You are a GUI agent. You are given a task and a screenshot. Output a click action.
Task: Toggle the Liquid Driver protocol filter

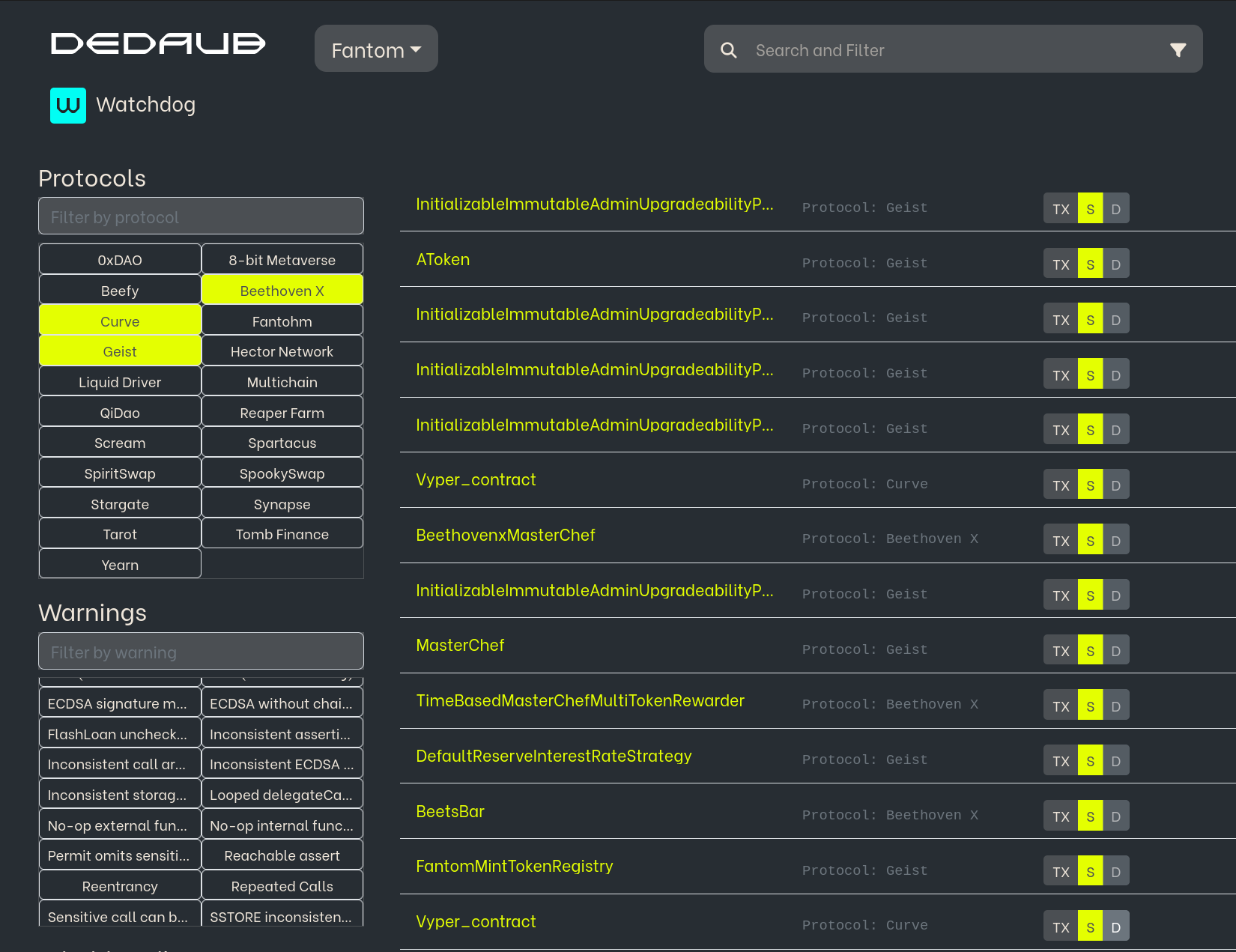[120, 382]
